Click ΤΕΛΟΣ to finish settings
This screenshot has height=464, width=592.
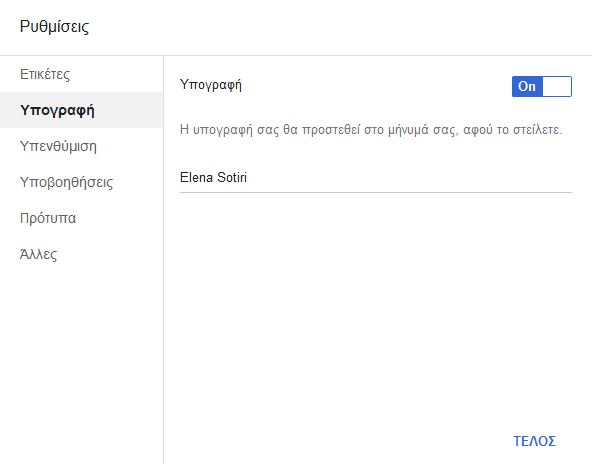pos(534,441)
